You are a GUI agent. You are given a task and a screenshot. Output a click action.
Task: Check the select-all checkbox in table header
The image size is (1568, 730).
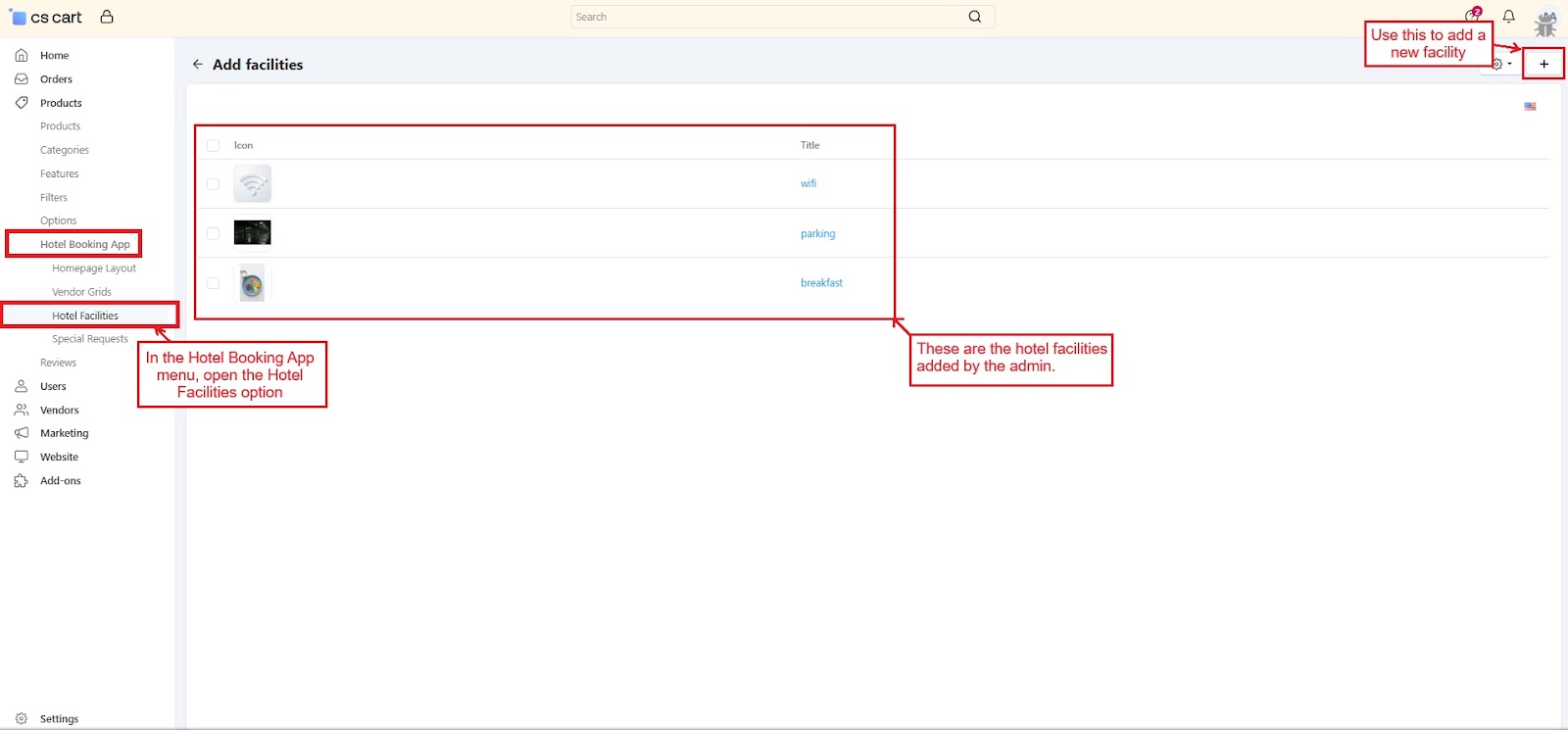coord(214,146)
